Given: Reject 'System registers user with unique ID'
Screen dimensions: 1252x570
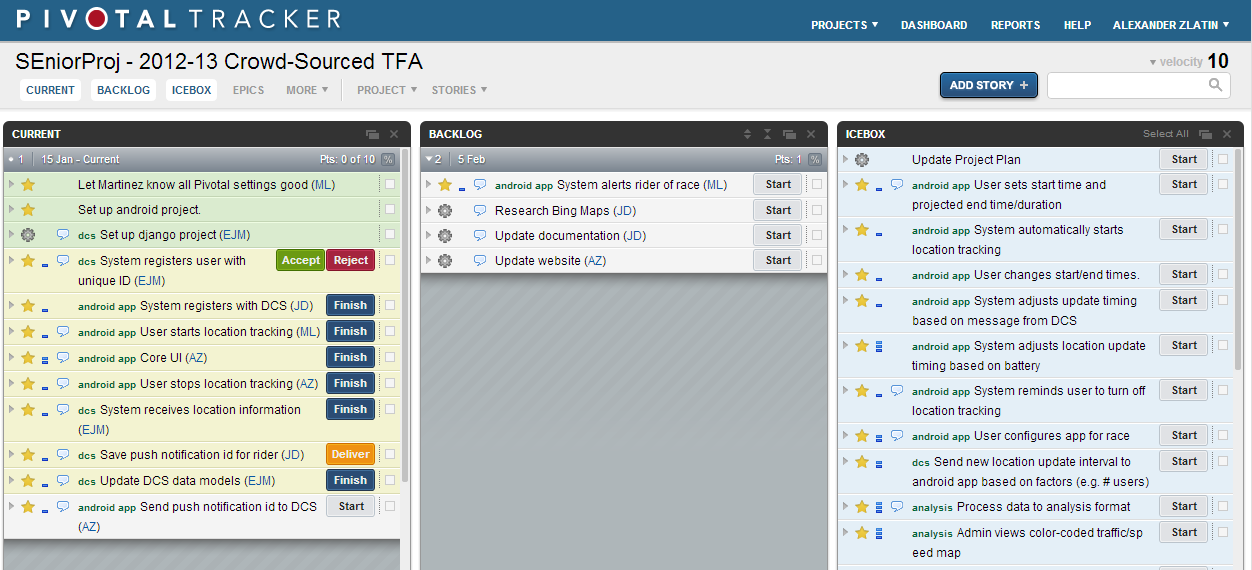Looking at the screenshot, I should point(351,260).
